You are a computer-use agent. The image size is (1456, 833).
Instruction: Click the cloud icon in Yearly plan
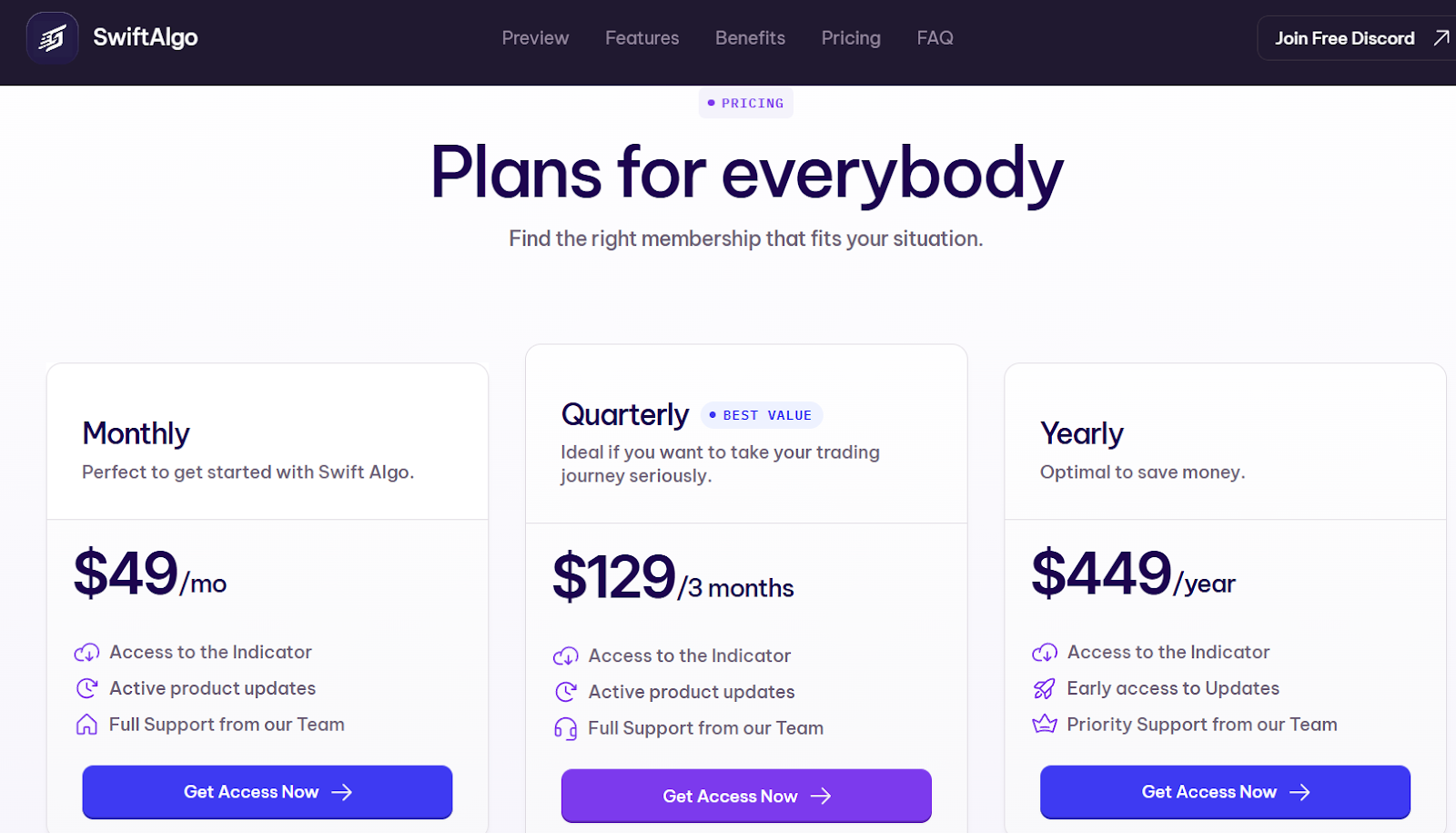point(1045,653)
